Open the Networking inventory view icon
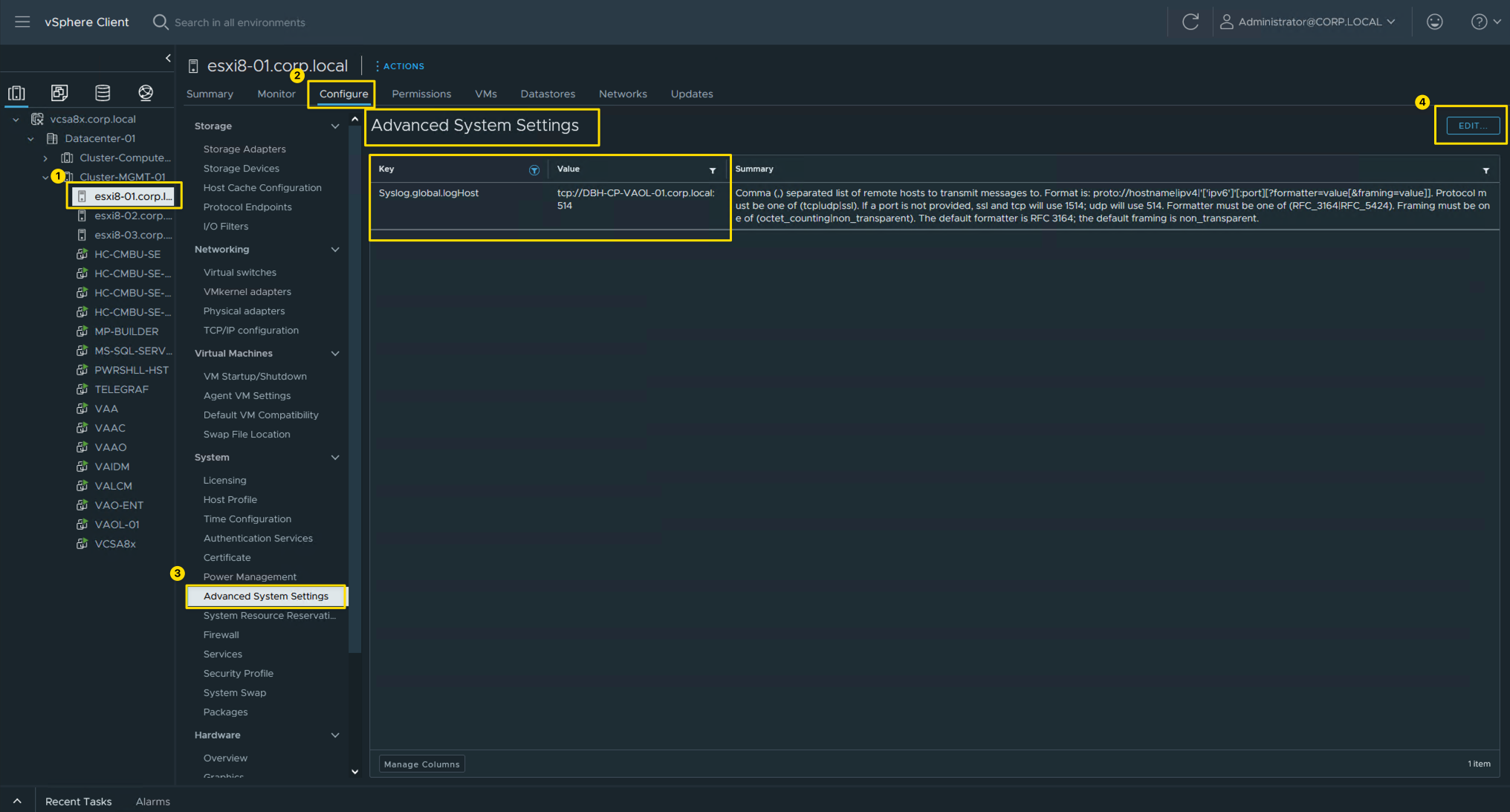Screen dimensions: 1510x812 click(x=146, y=93)
